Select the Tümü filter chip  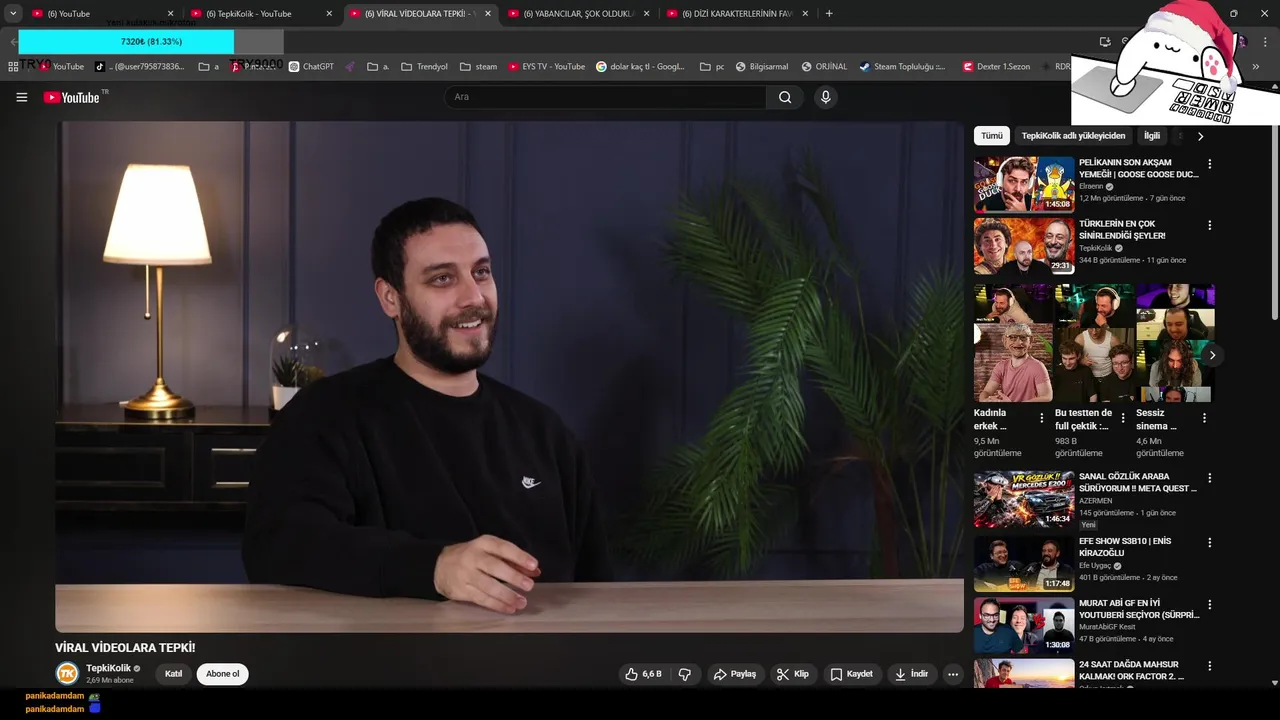point(991,136)
